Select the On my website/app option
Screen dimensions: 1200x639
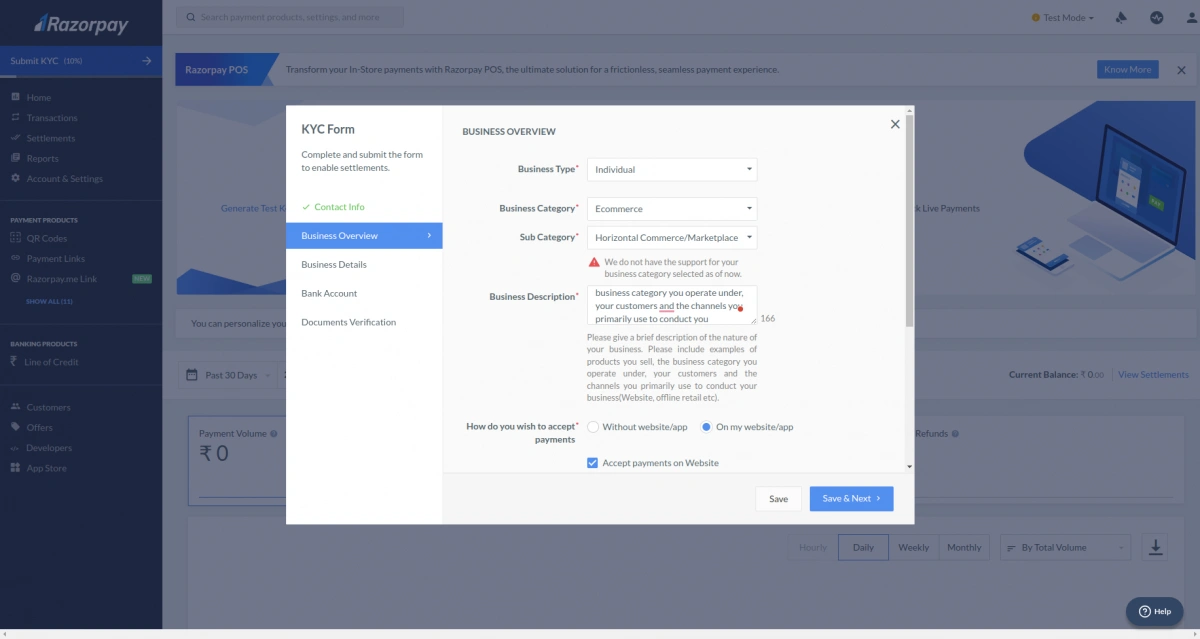click(x=706, y=426)
